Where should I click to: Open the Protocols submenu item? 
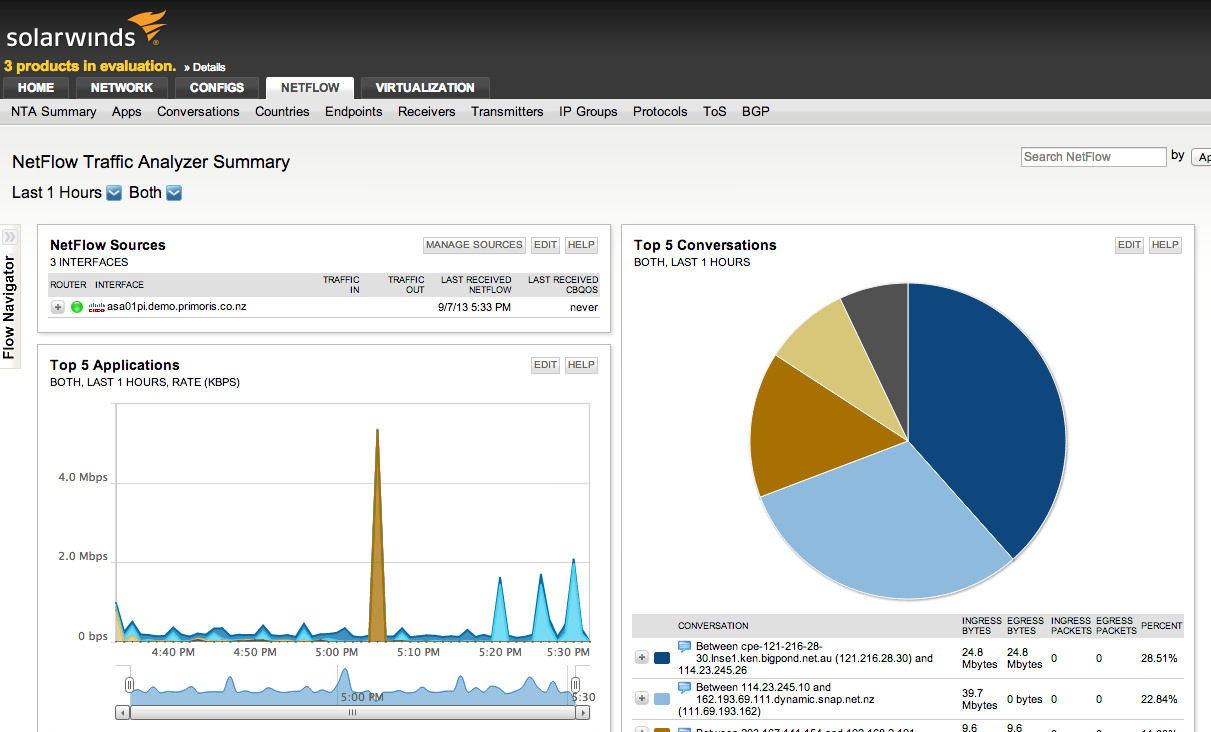click(x=660, y=112)
